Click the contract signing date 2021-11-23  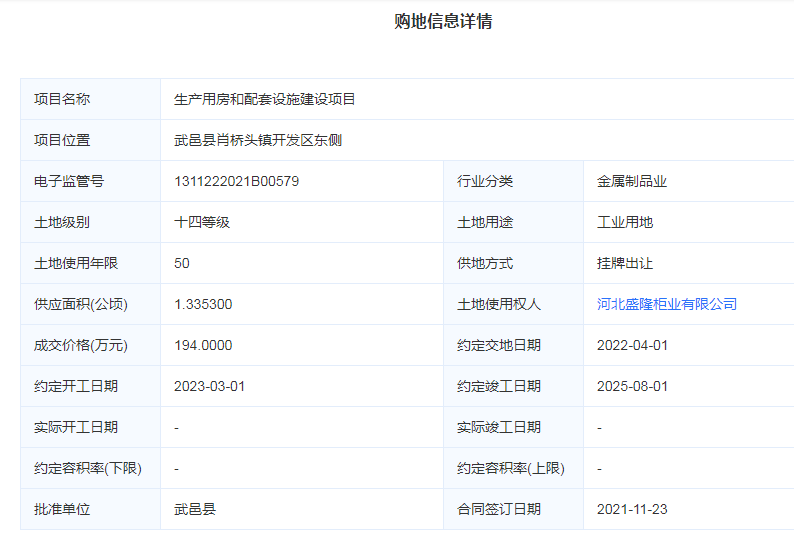coord(632,509)
